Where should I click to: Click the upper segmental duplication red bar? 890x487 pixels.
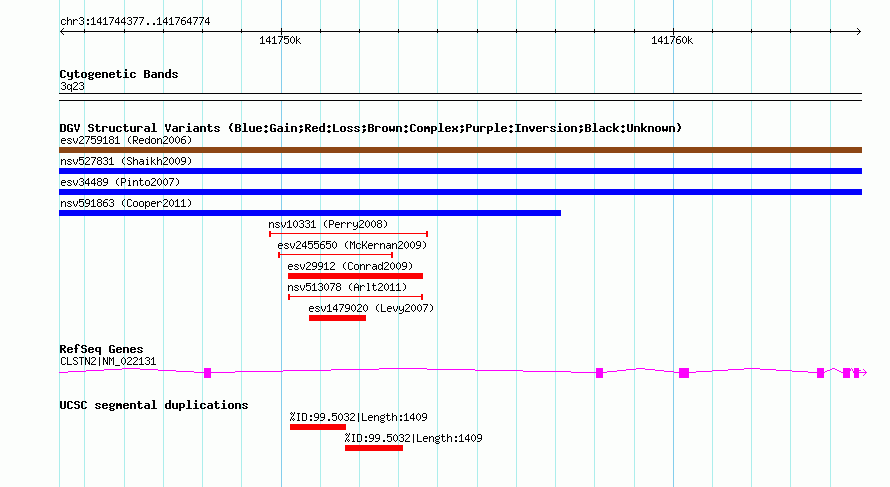click(318, 427)
